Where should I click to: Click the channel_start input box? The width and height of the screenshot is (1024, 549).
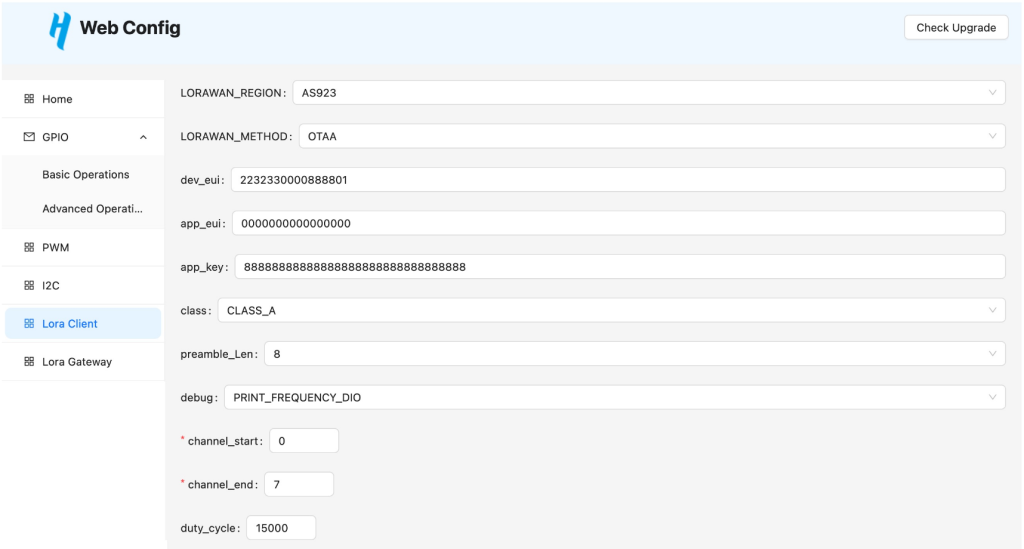(304, 441)
